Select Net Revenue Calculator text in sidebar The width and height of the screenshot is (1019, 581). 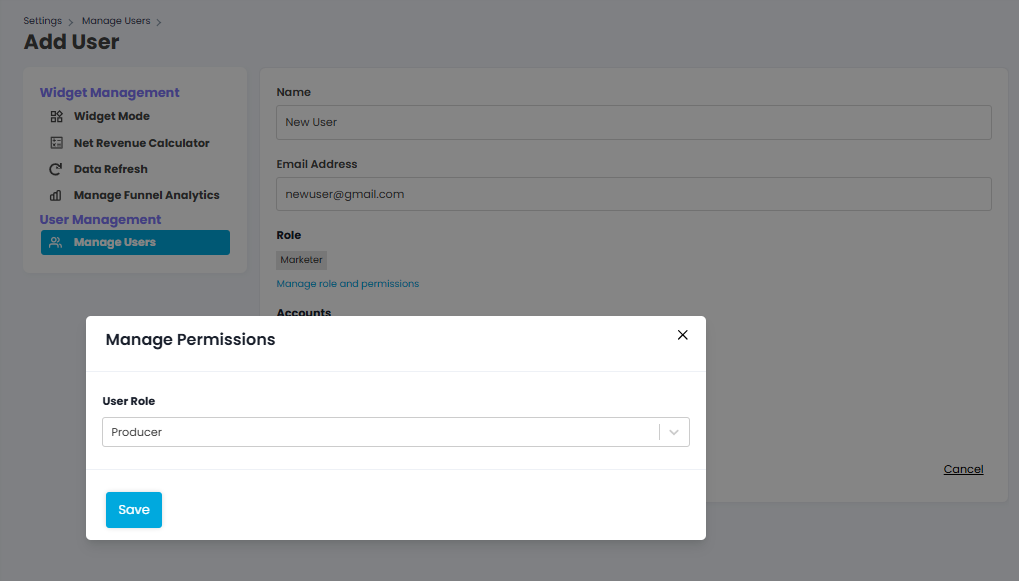[x=142, y=143]
